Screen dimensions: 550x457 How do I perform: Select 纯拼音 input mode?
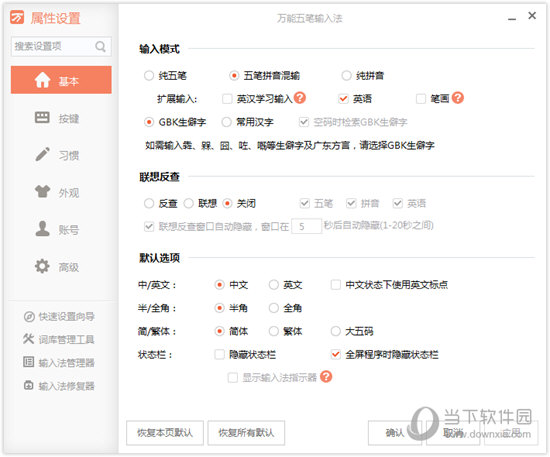347,76
